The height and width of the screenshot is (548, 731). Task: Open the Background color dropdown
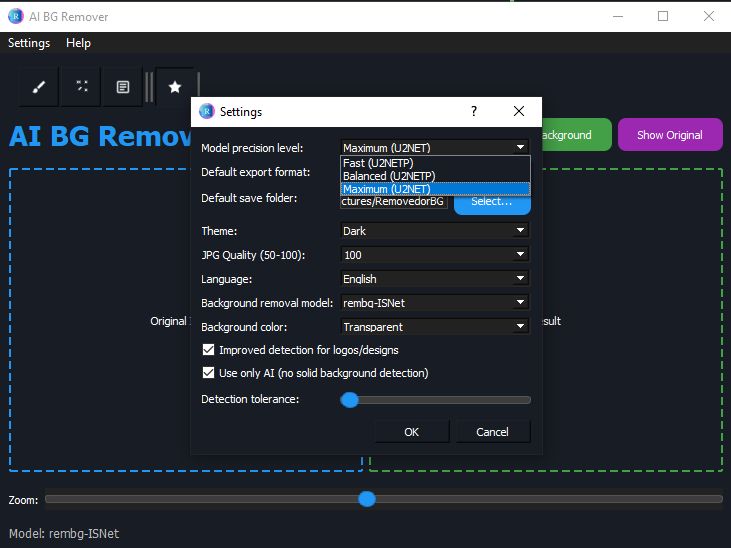point(434,327)
